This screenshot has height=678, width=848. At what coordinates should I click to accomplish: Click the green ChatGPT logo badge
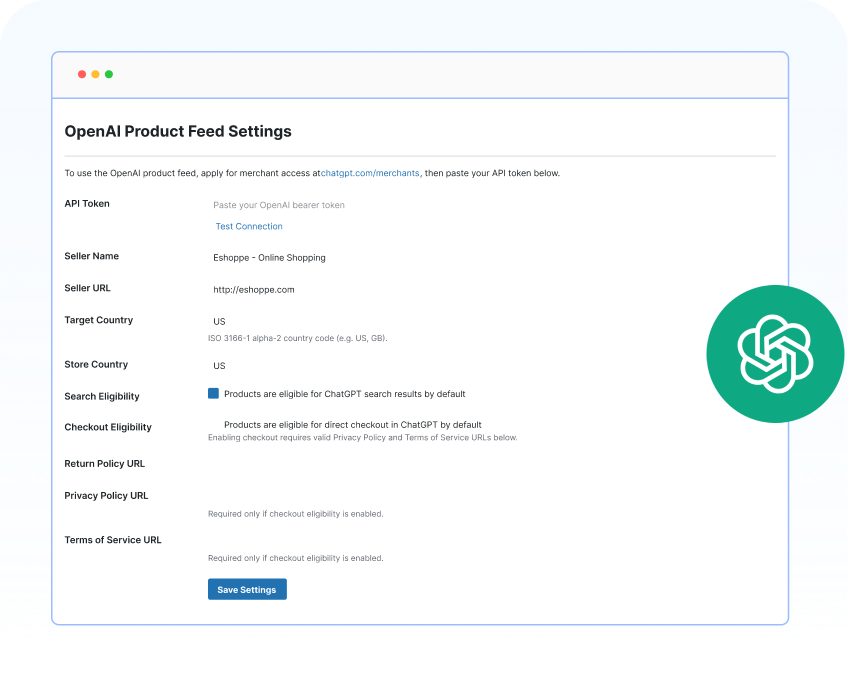775,354
